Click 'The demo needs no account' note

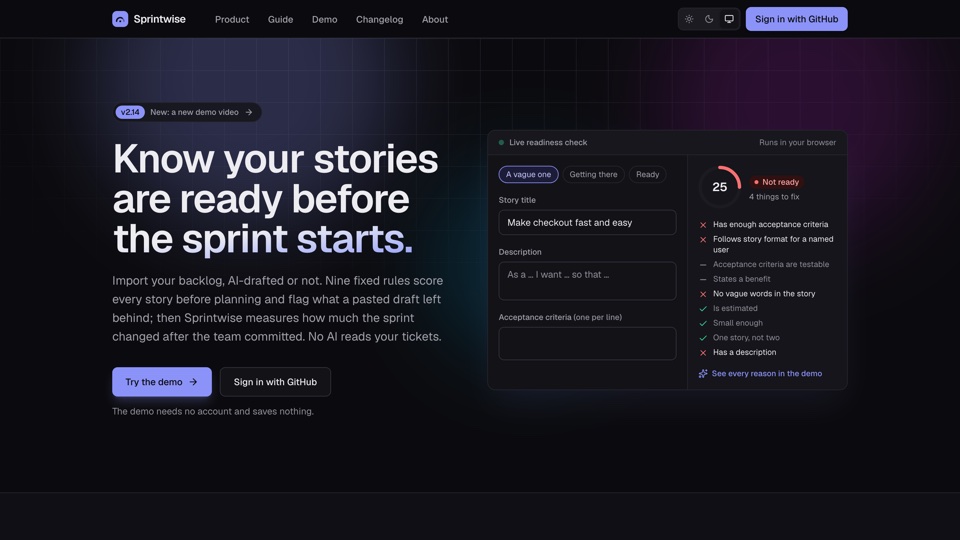pos(212,411)
